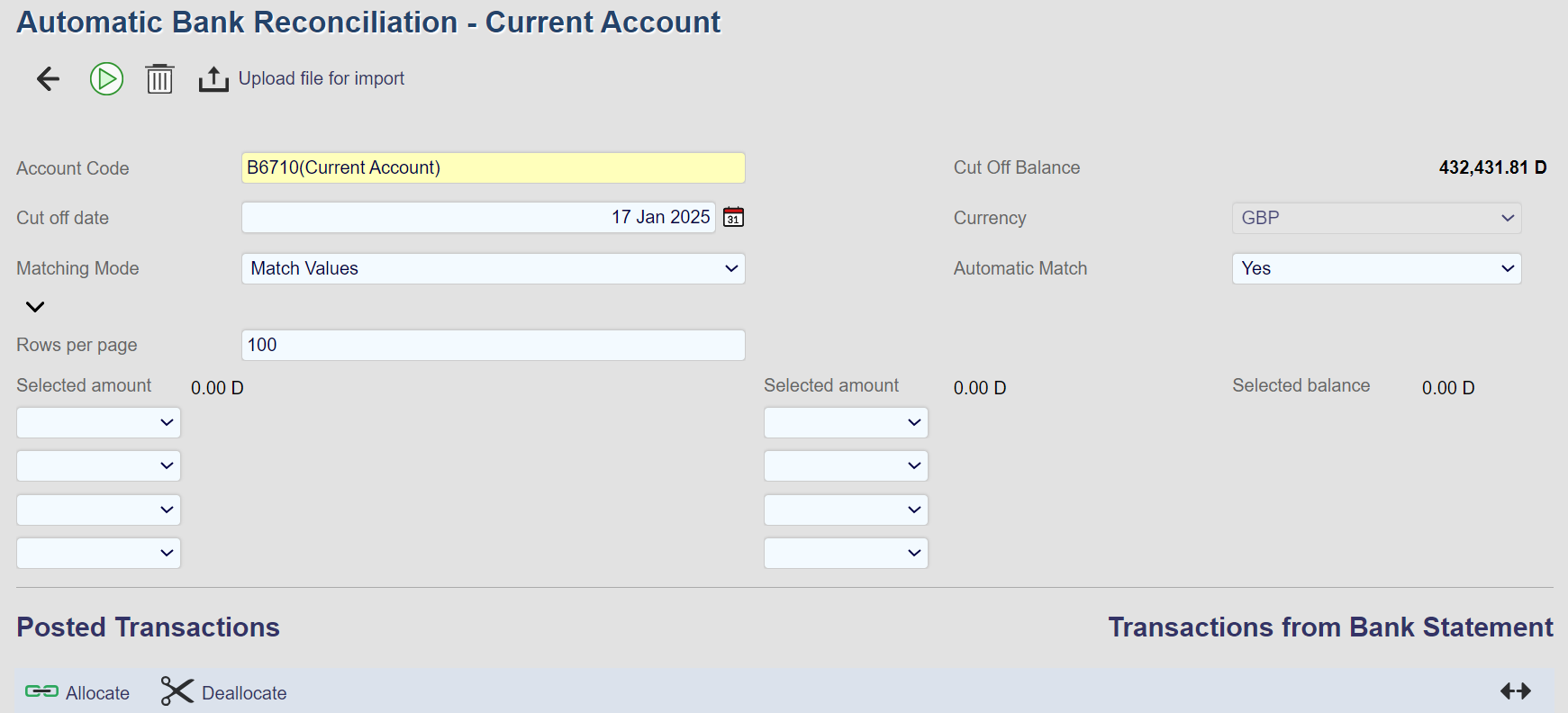Open the Automatic Match dropdown

1375,268
